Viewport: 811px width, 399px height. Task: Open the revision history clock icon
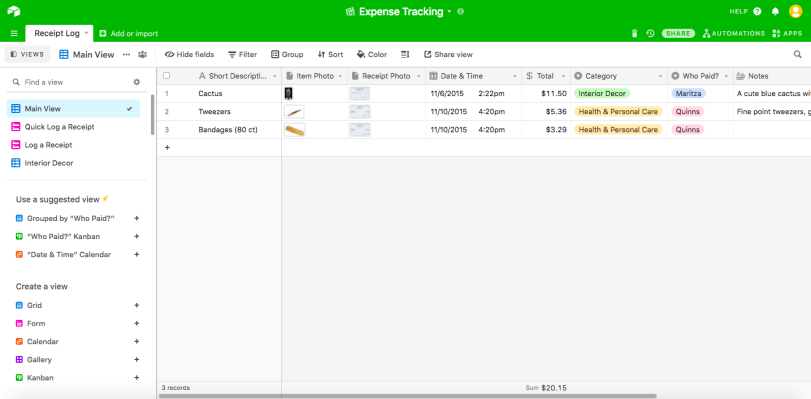point(650,34)
